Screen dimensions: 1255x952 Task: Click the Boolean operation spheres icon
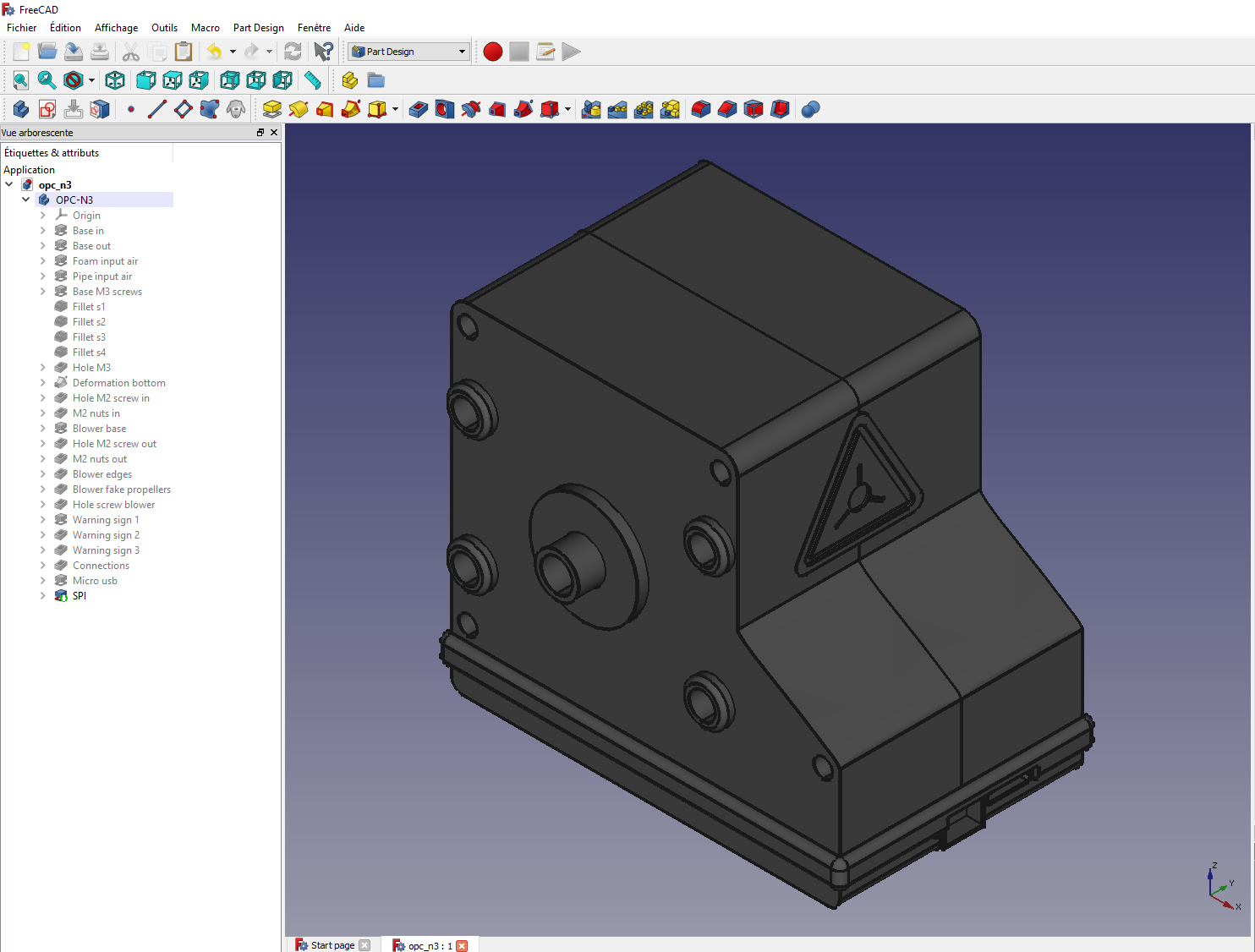[810, 109]
